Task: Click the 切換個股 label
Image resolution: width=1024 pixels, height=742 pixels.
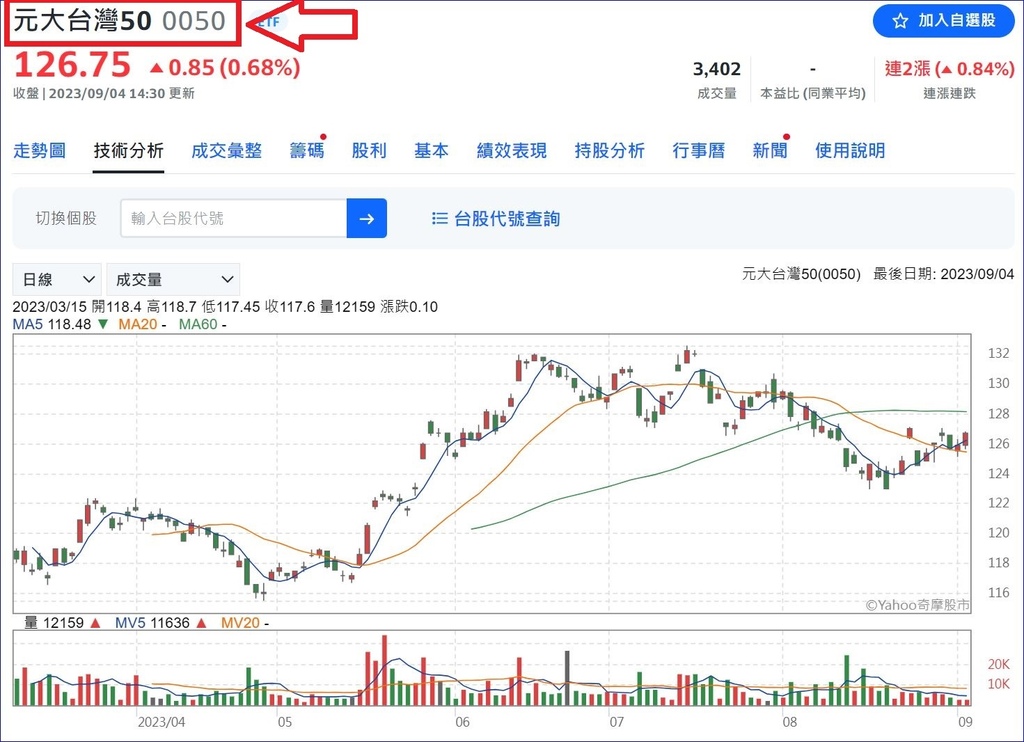Action: [x=66, y=218]
